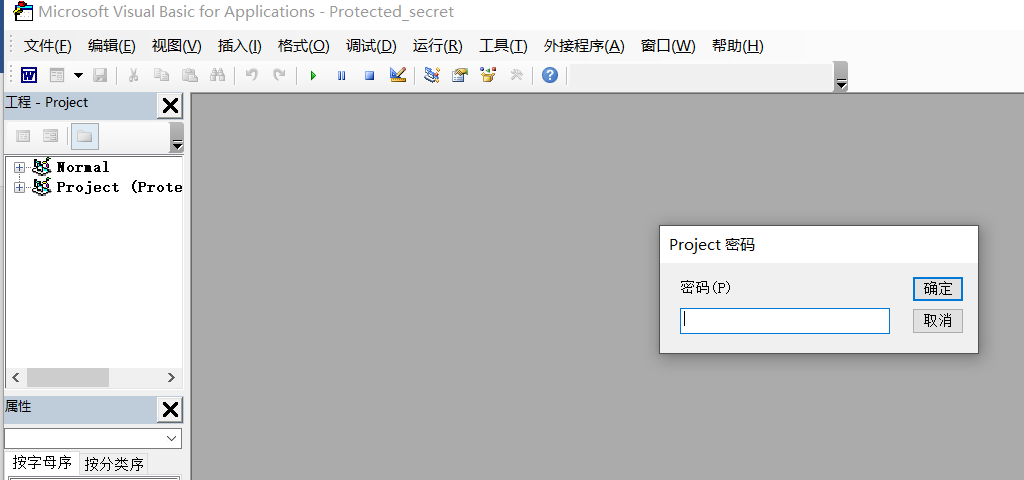Switch to the 按分类序 tab
This screenshot has height=480, width=1024.
[114, 464]
